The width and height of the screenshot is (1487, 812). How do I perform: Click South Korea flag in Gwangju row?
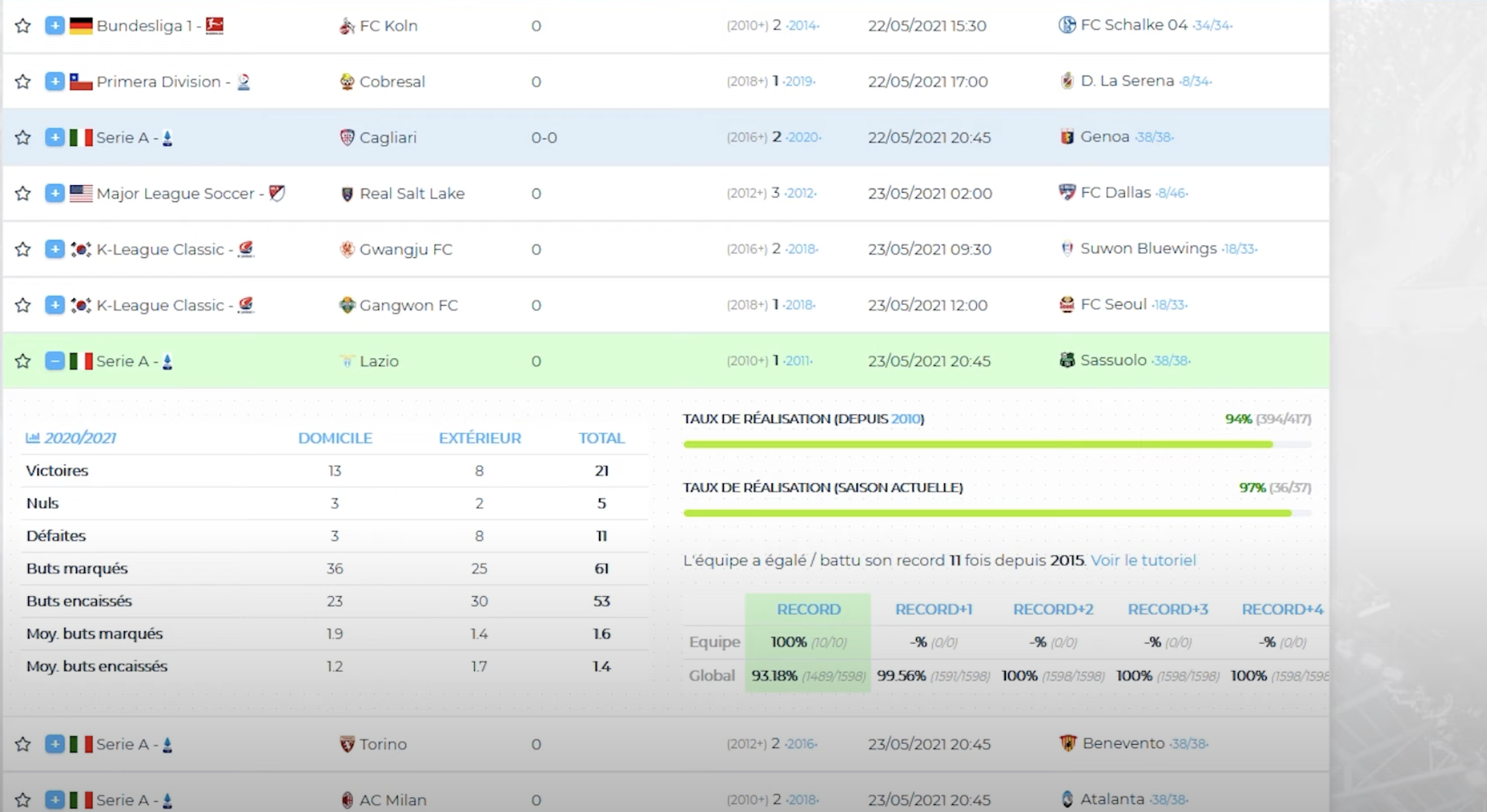[x=81, y=250]
